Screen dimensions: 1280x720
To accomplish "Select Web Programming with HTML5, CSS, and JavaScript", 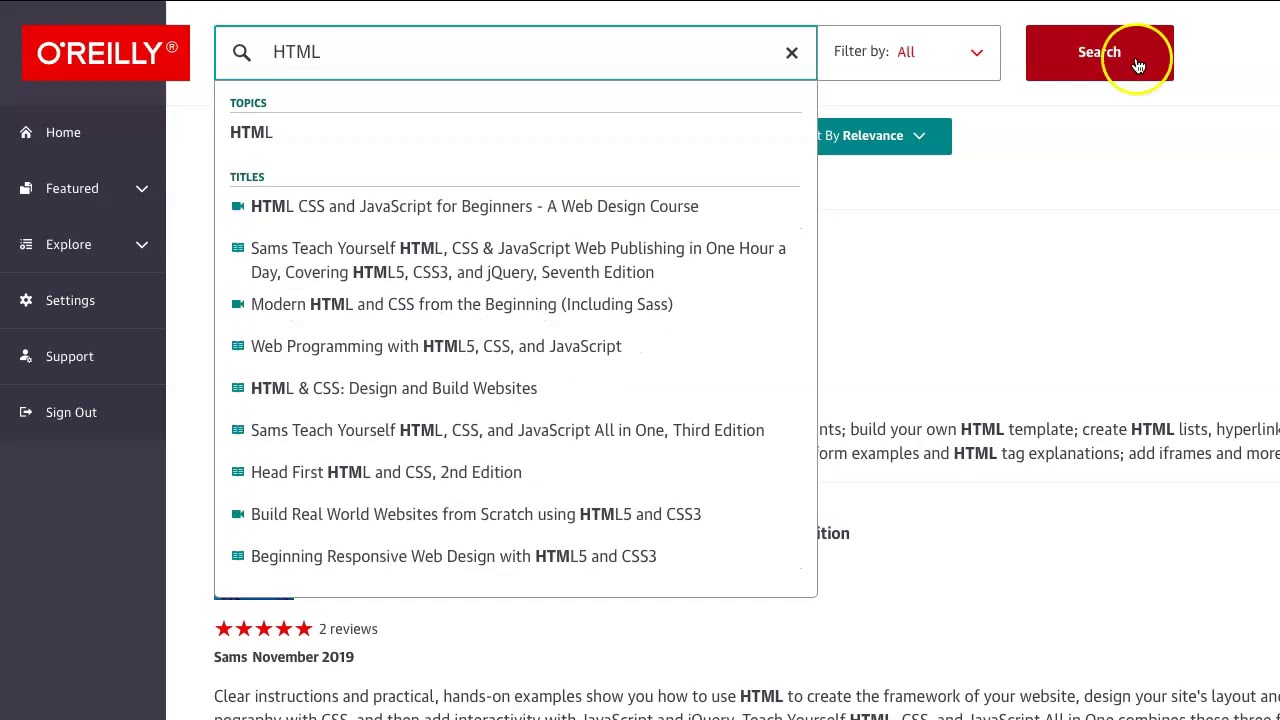I will [x=436, y=346].
